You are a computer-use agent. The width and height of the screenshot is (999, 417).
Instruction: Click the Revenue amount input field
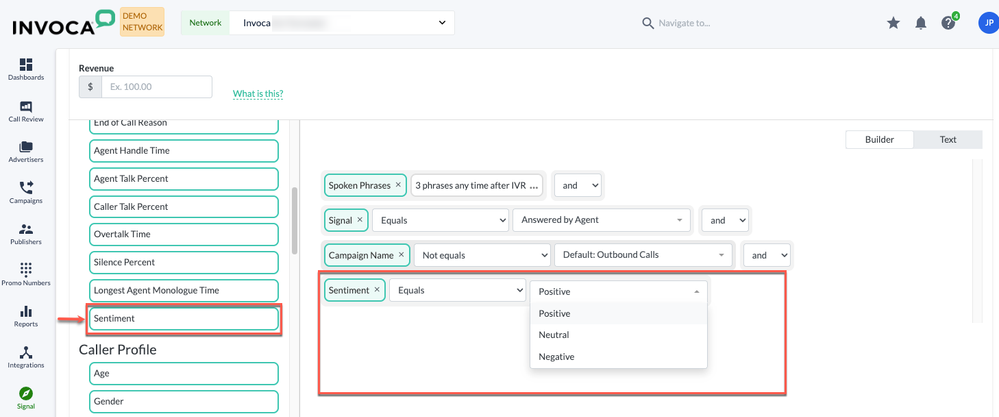tap(156, 87)
